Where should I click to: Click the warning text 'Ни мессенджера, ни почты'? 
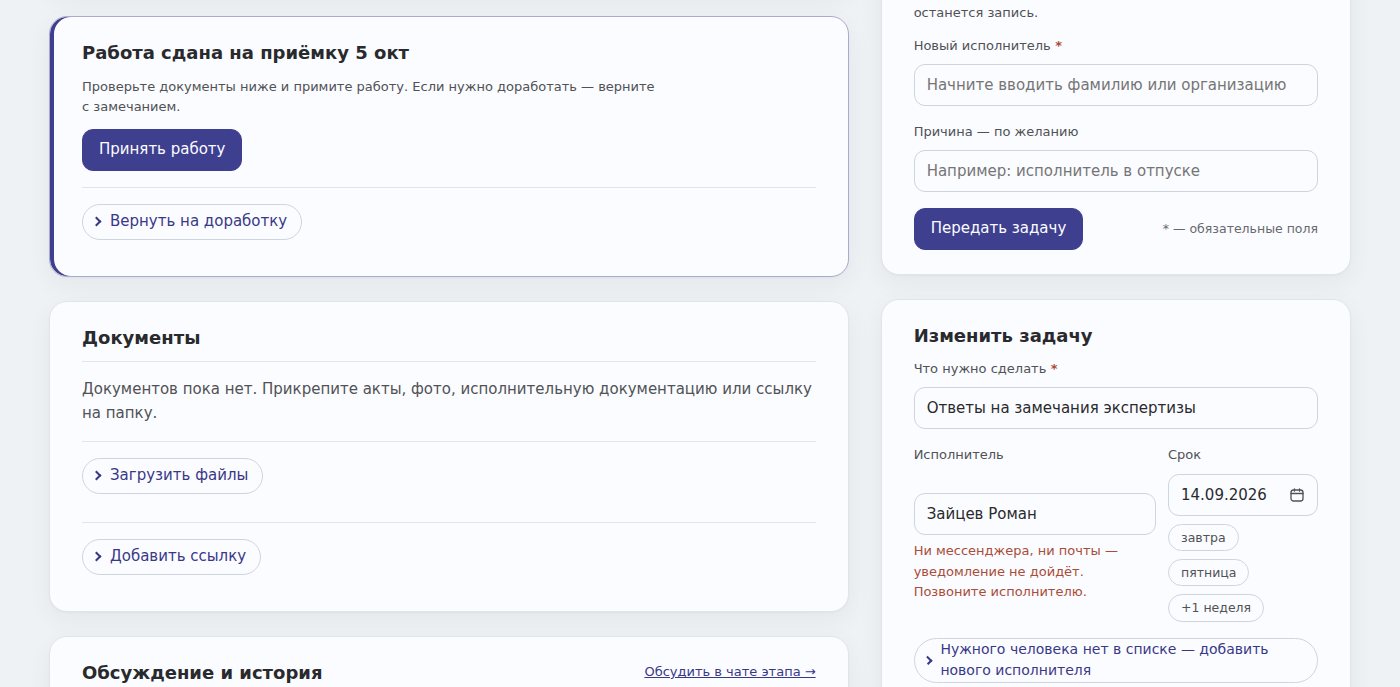1016,571
